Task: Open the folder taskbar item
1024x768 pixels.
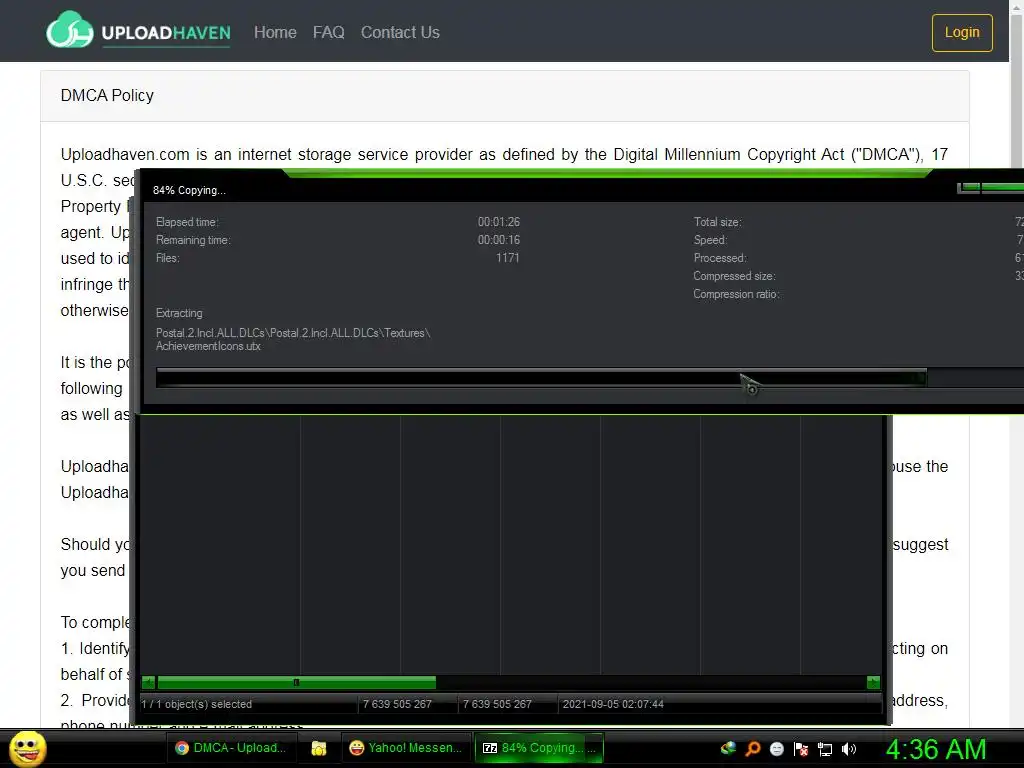Action: 319,748
